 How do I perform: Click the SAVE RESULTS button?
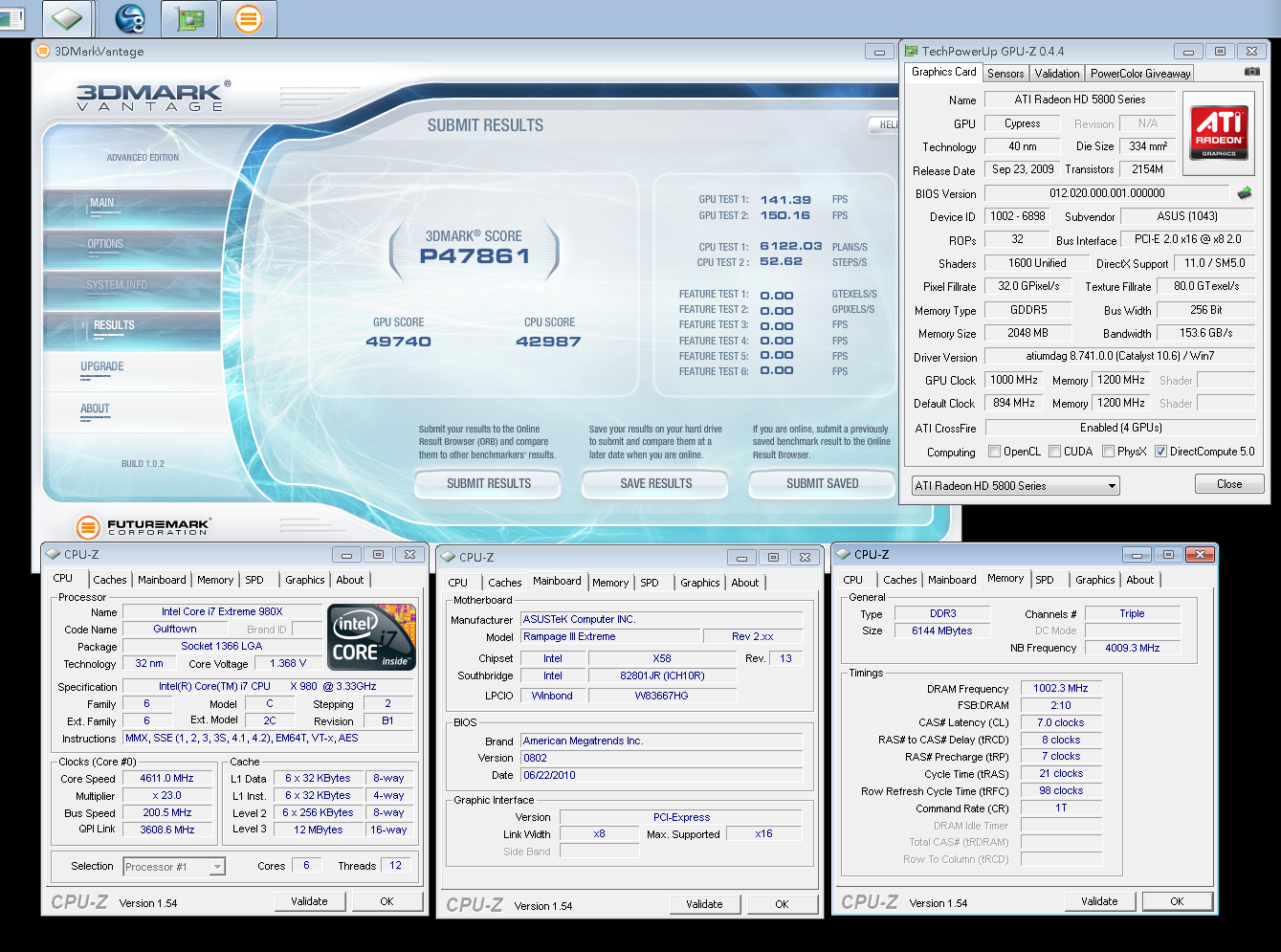coord(655,484)
